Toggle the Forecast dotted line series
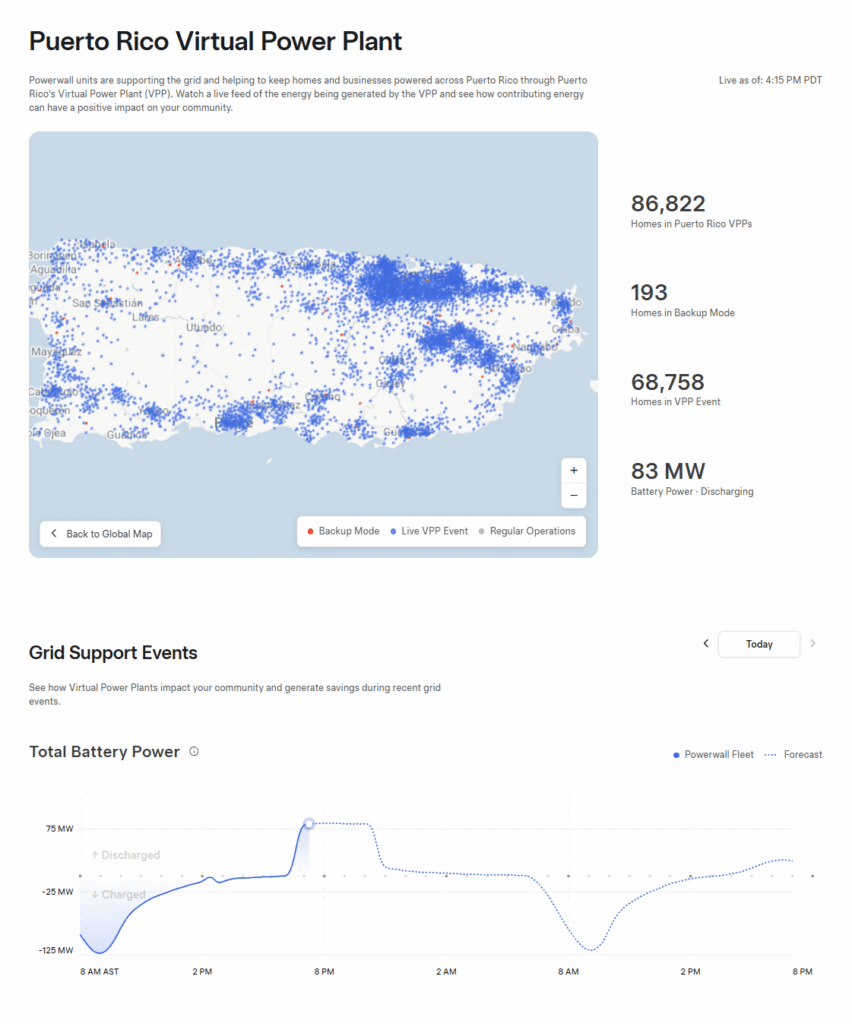Screen dimensions: 852x1024 [793, 754]
